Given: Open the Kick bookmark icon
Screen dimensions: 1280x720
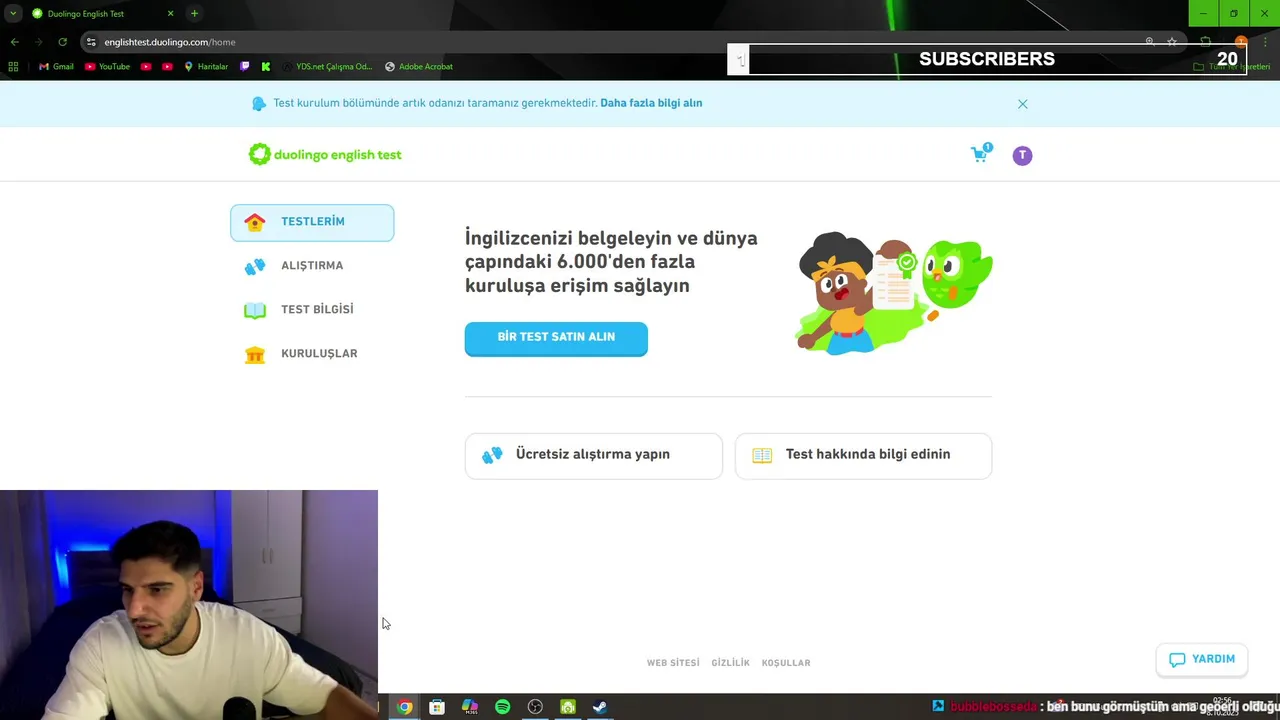Looking at the screenshot, I should 266,67.
